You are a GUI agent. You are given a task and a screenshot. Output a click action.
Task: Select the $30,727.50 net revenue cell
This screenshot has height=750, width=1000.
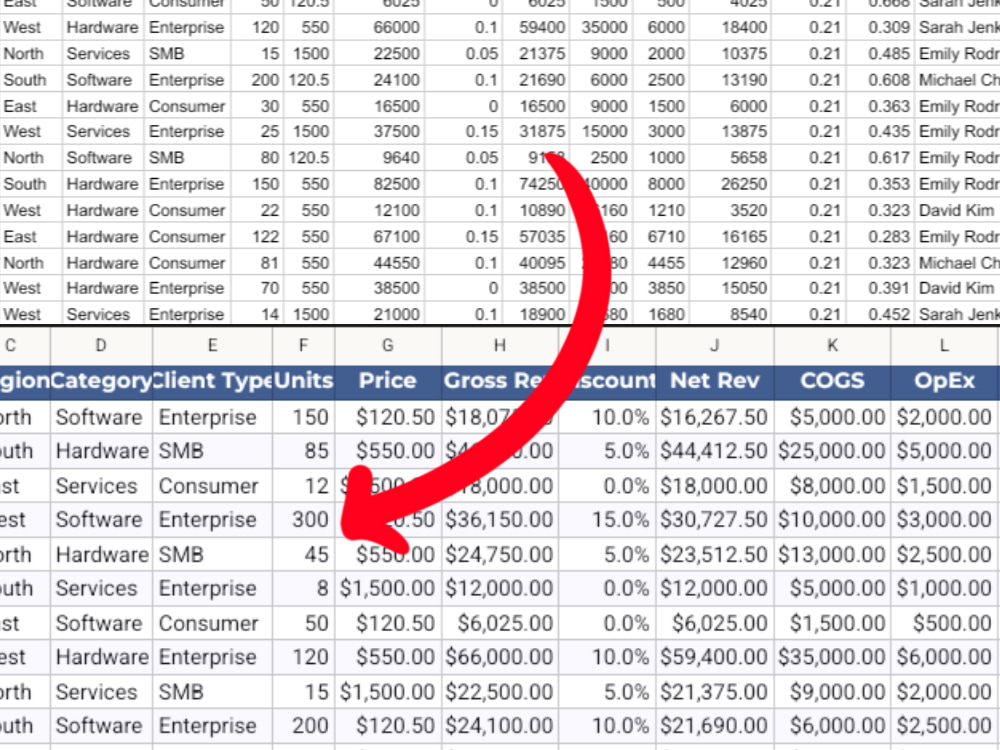(x=714, y=520)
